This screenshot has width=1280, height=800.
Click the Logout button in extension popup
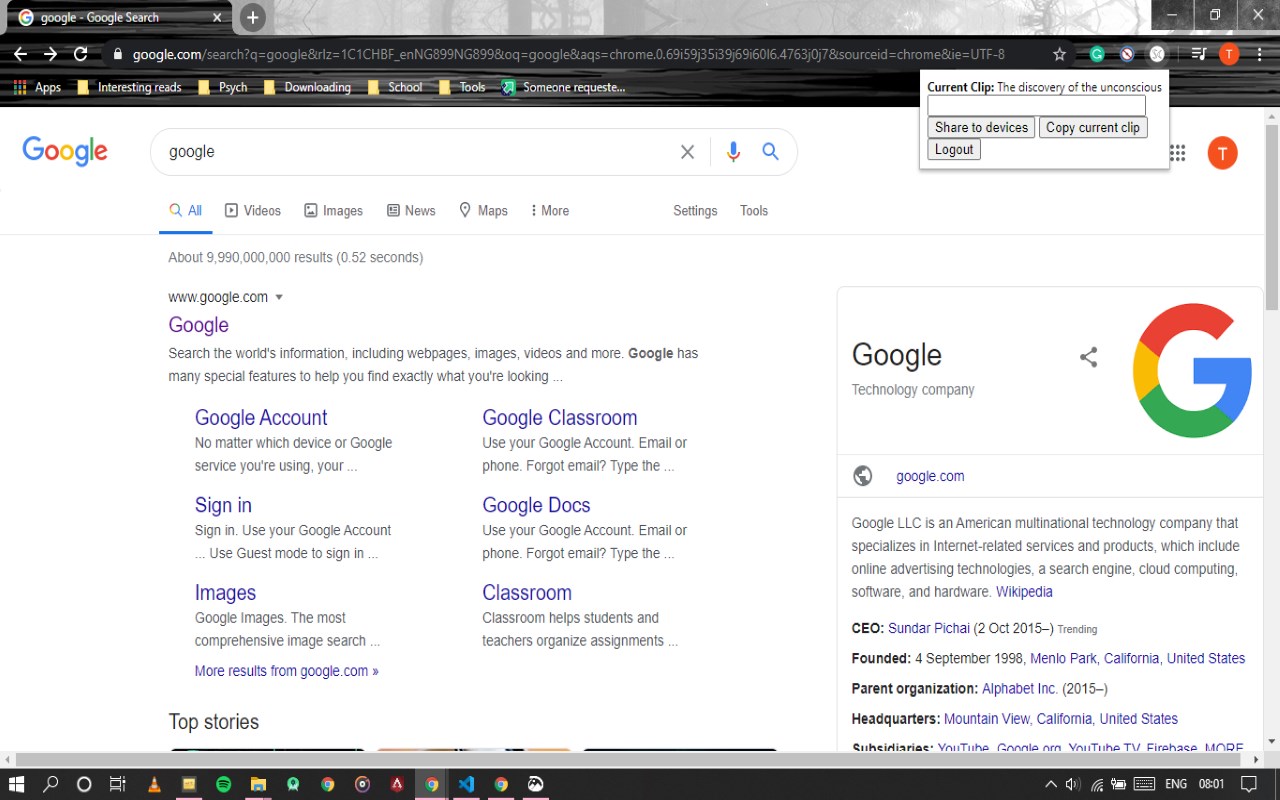click(x=954, y=149)
